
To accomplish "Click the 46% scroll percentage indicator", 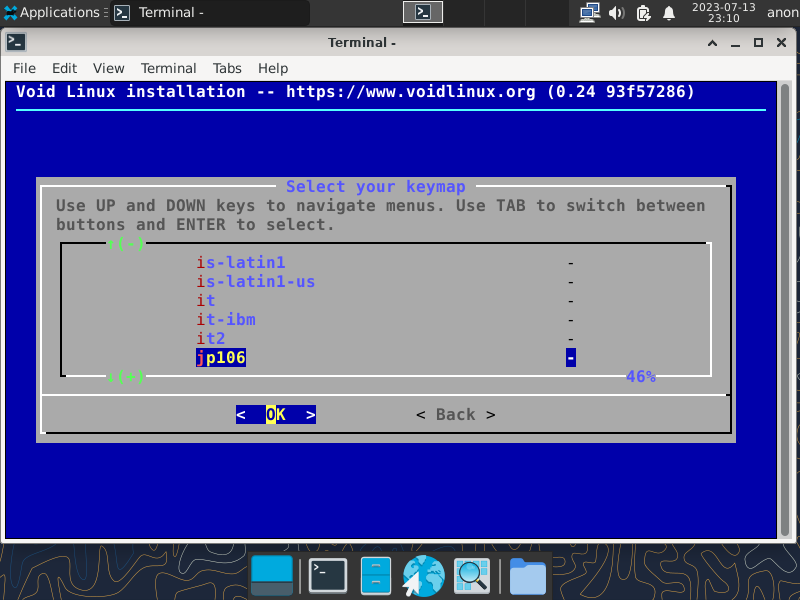I will pos(640,377).
